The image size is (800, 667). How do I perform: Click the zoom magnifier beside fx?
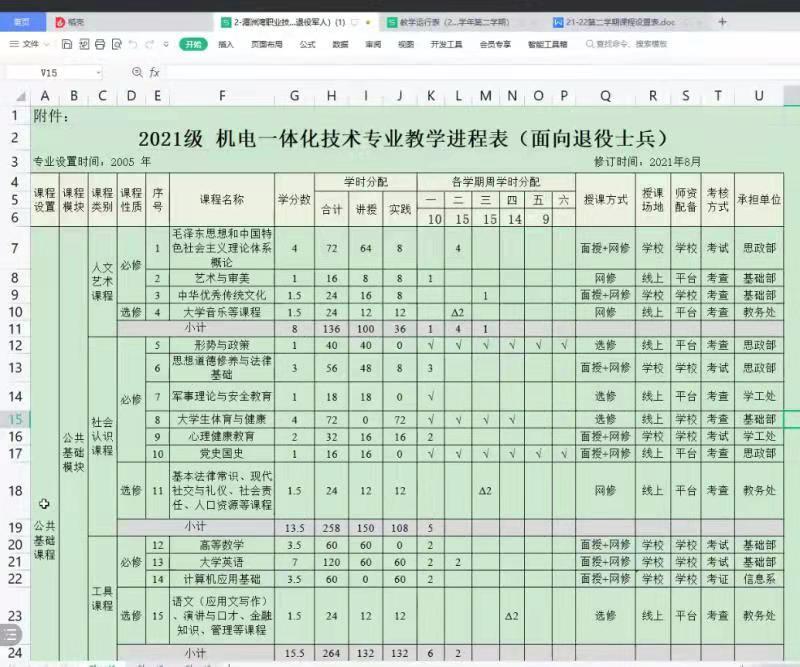(137, 73)
